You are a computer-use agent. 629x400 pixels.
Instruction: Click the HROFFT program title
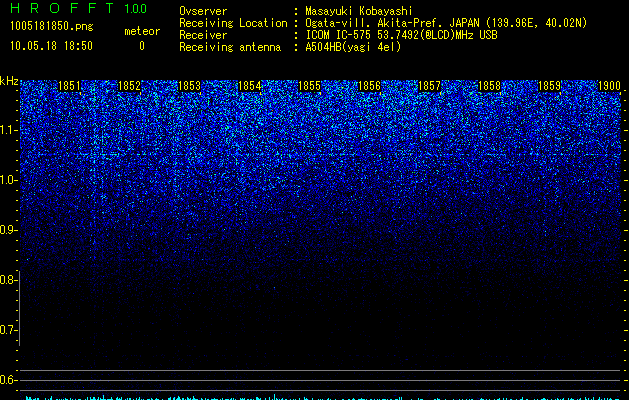tap(62, 8)
